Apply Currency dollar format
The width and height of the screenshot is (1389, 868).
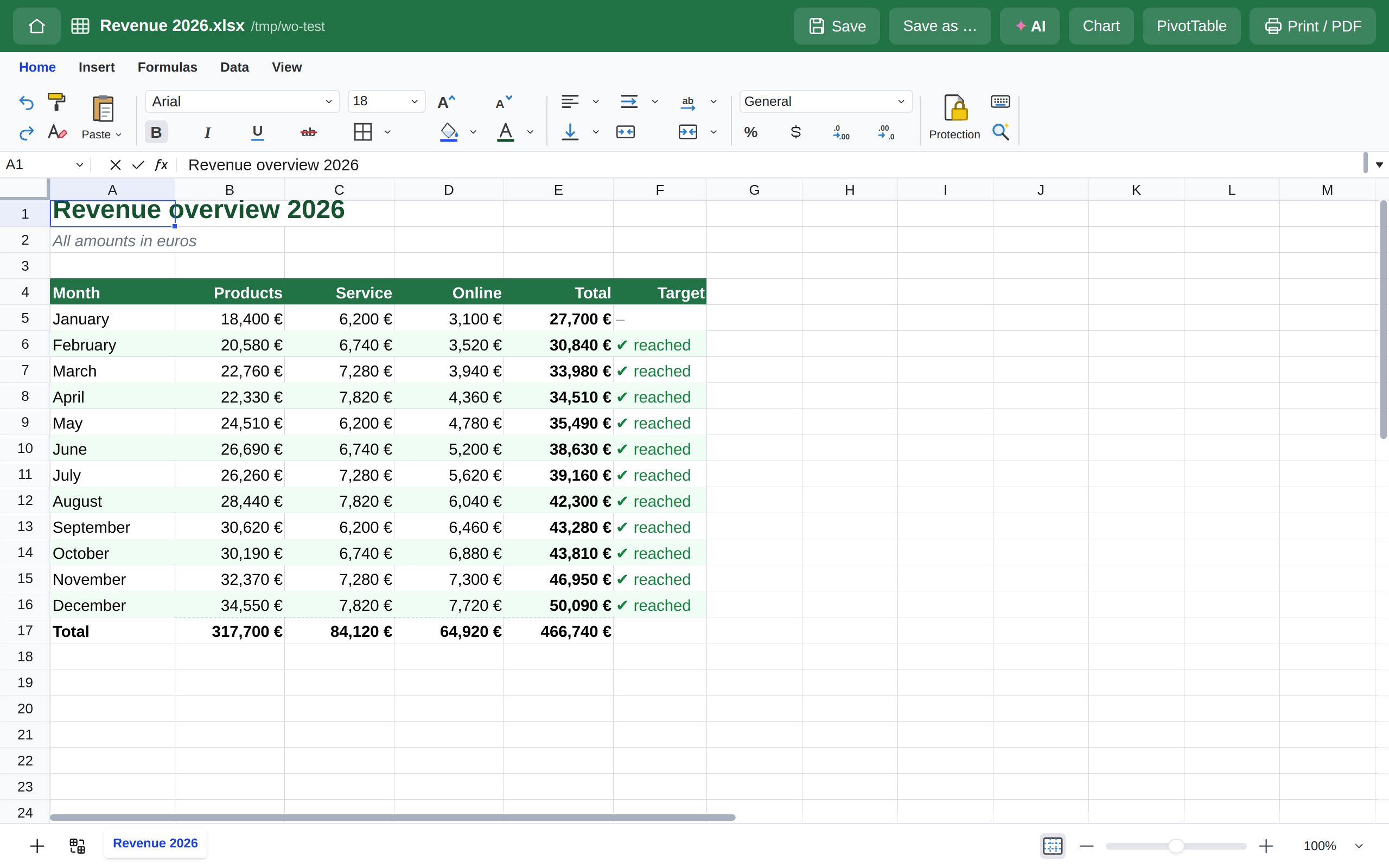point(795,132)
